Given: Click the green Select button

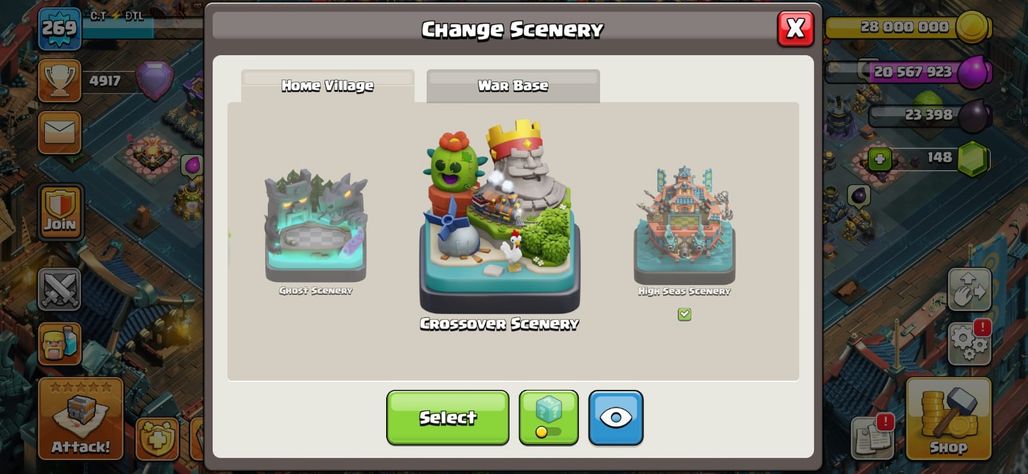Looking at the screenshot, I should click(x=448, y=418).
